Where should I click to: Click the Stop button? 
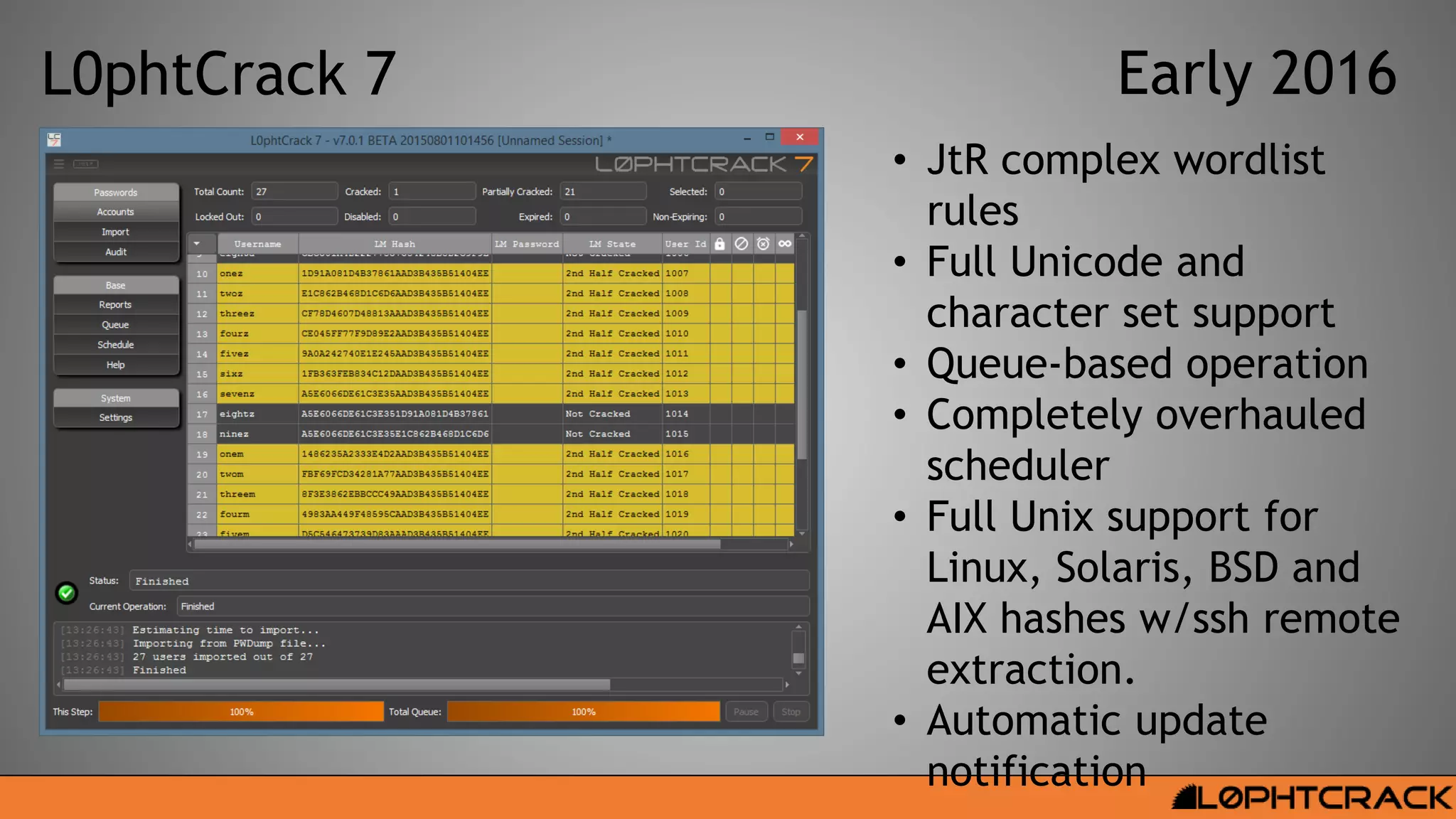click(791, 712)
